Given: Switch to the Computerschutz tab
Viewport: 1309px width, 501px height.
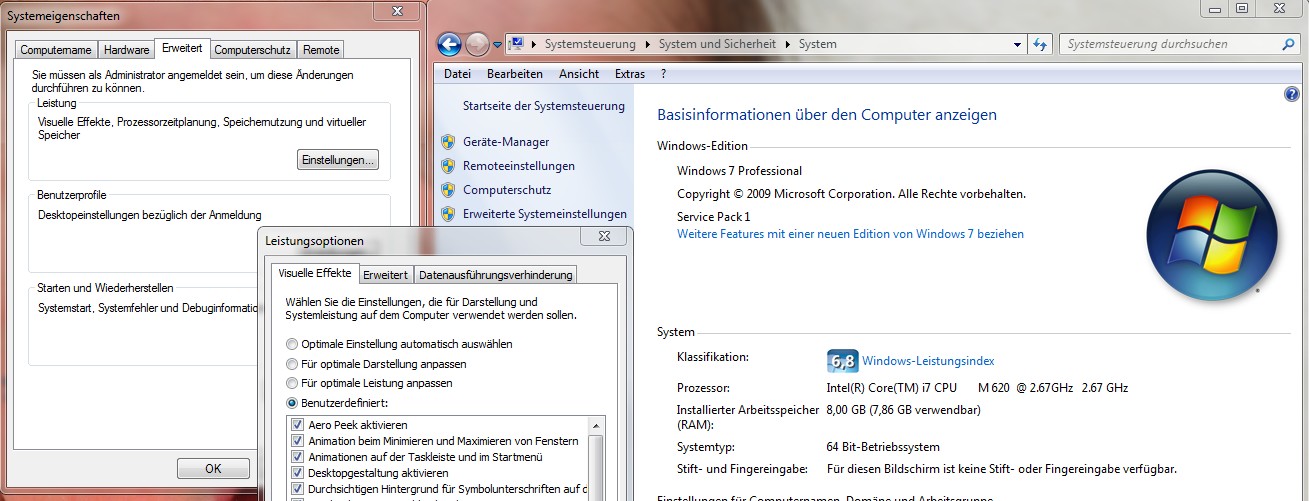Looking at the screenshot, I should (x=253, y=49).
